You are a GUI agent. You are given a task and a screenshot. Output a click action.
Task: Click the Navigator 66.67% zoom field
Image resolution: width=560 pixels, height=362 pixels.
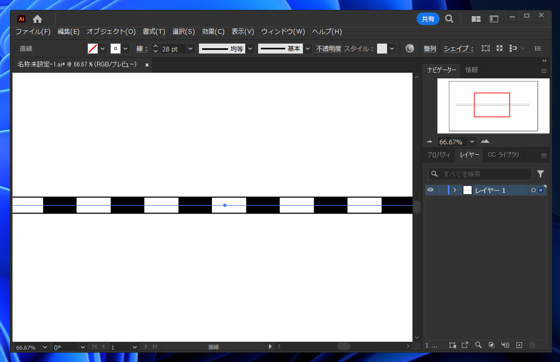coord(452,142)
